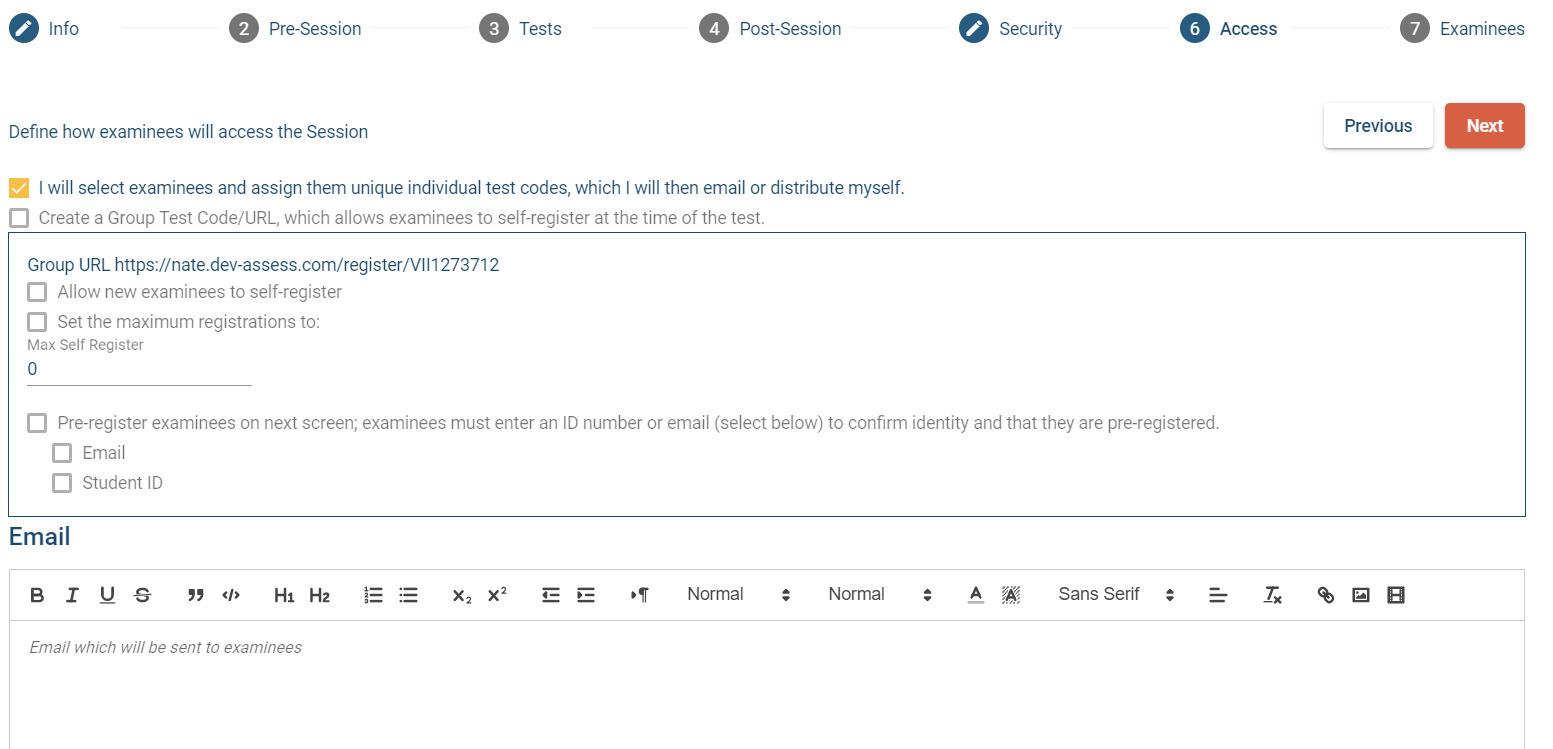
Task: Click the Next button
Action: pyautogui.click(x=1484, y=126)
